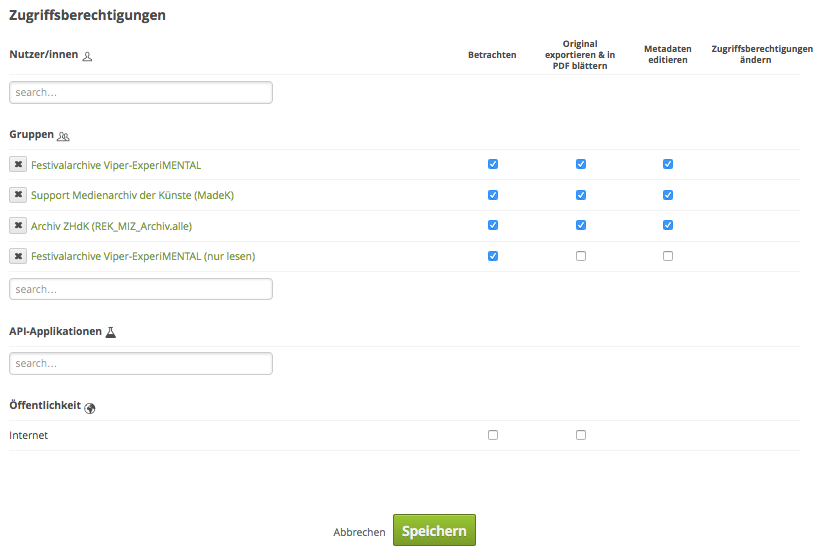Viewport: 823px width, 554px height.
Task: Click the globe icon beside Öffentlichkeit
Action: (x=90, y=407)
